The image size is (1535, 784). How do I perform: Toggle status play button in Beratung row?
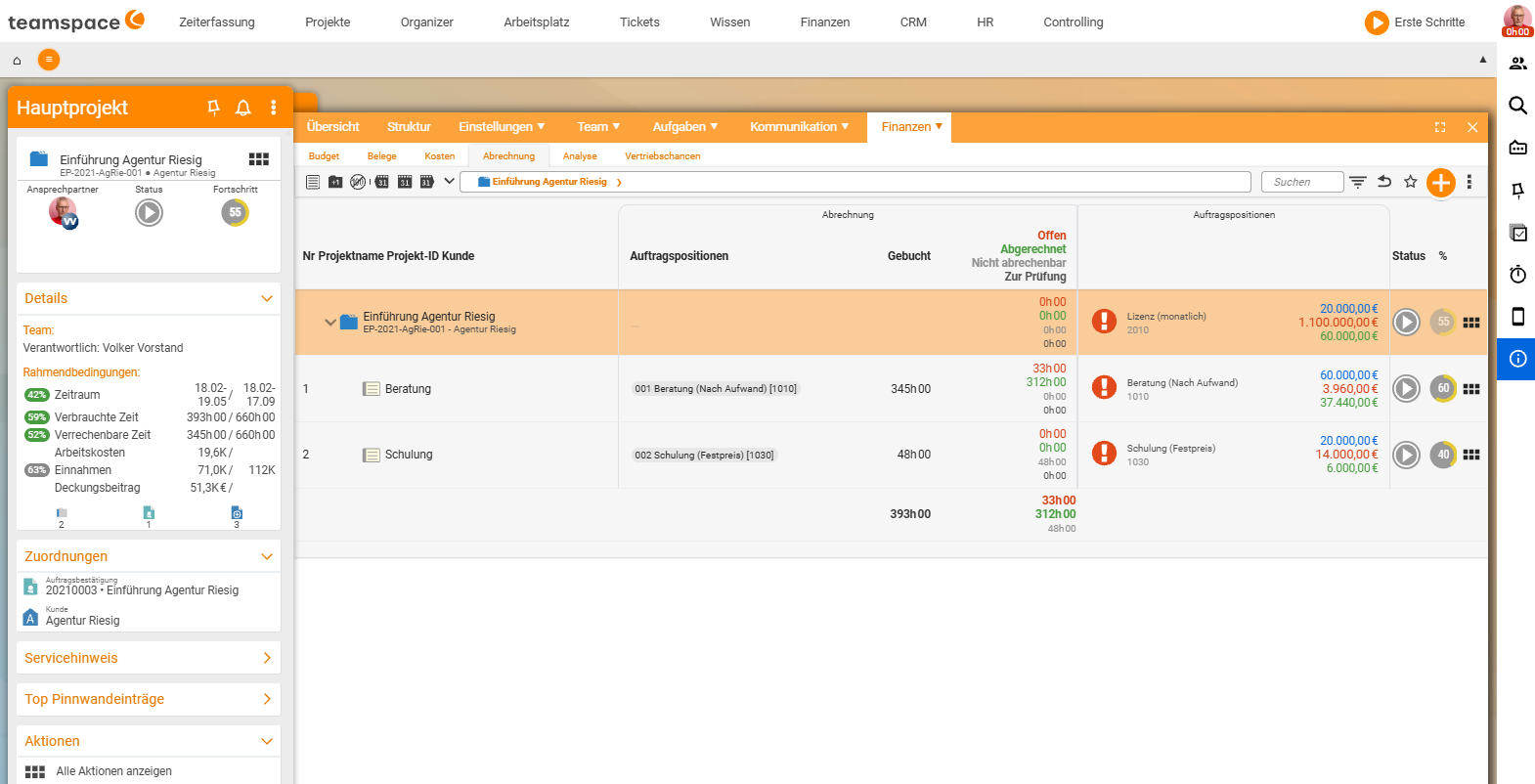coord(1406,389)
